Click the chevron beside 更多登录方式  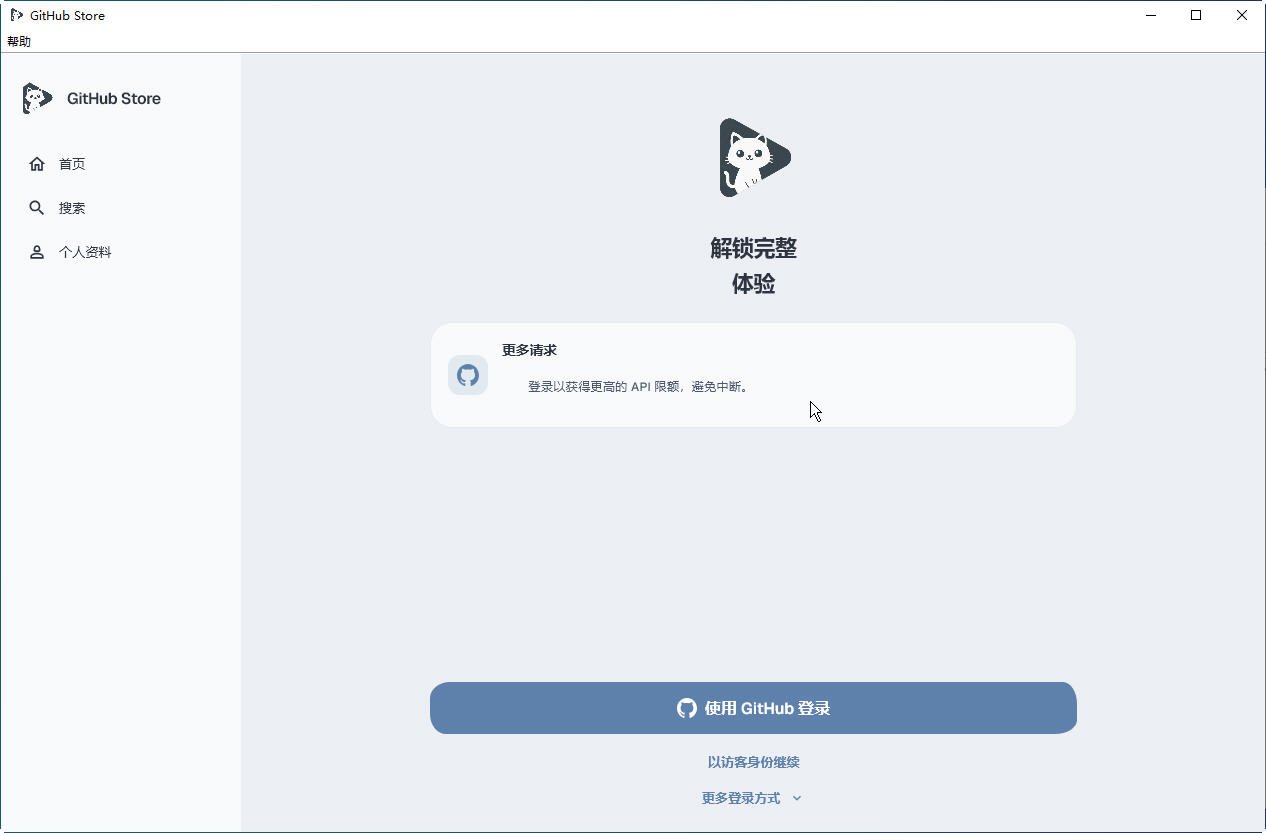pyautogui.click(x=797, y=798)
